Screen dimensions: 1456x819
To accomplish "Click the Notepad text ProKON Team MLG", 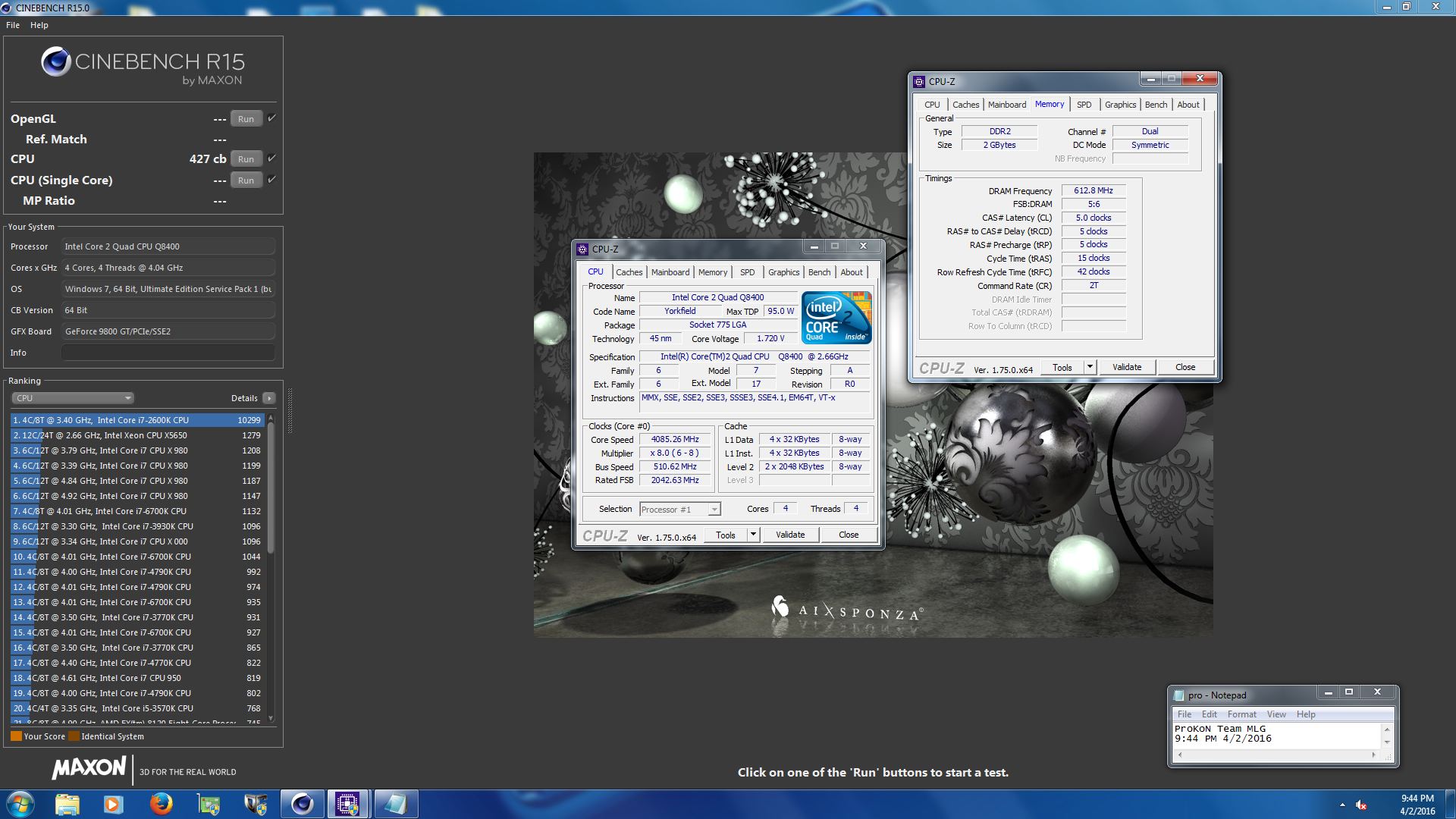I will coord(1219,729).
